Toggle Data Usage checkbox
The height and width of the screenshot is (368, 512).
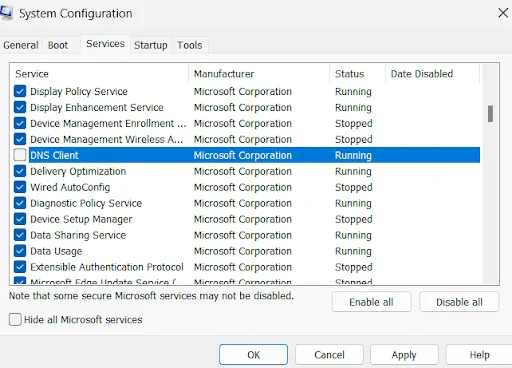(x=20, y=251)
